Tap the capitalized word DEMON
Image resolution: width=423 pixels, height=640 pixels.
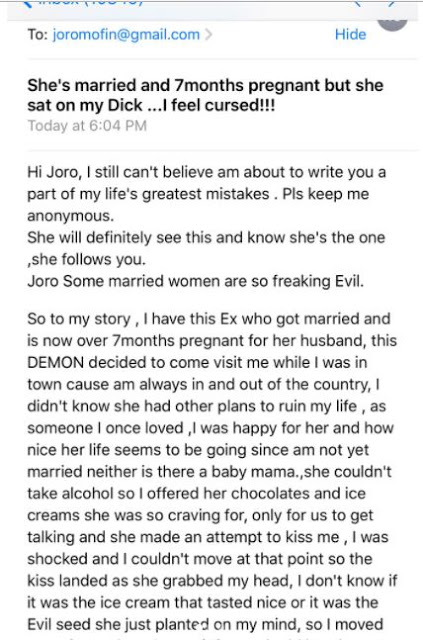click(56, 362)
